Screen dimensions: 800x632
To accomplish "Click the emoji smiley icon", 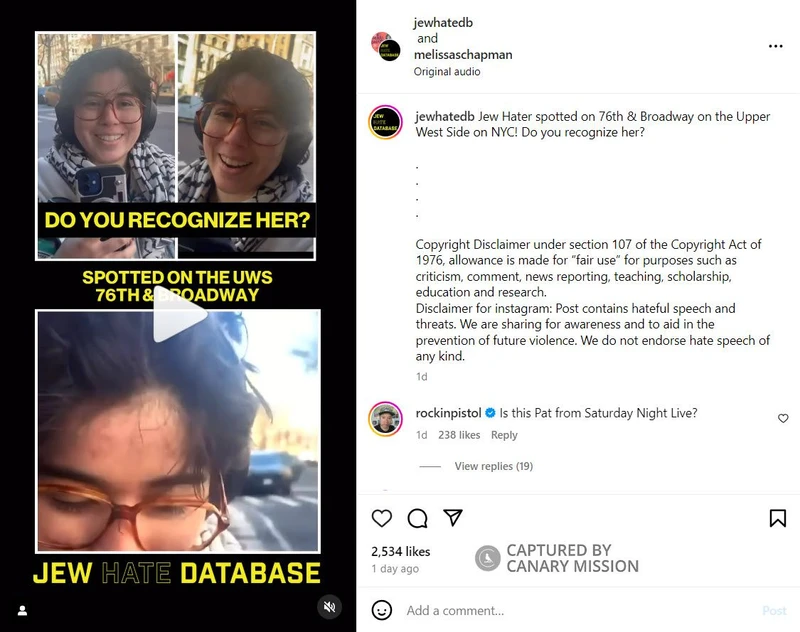I will point(382,610).
